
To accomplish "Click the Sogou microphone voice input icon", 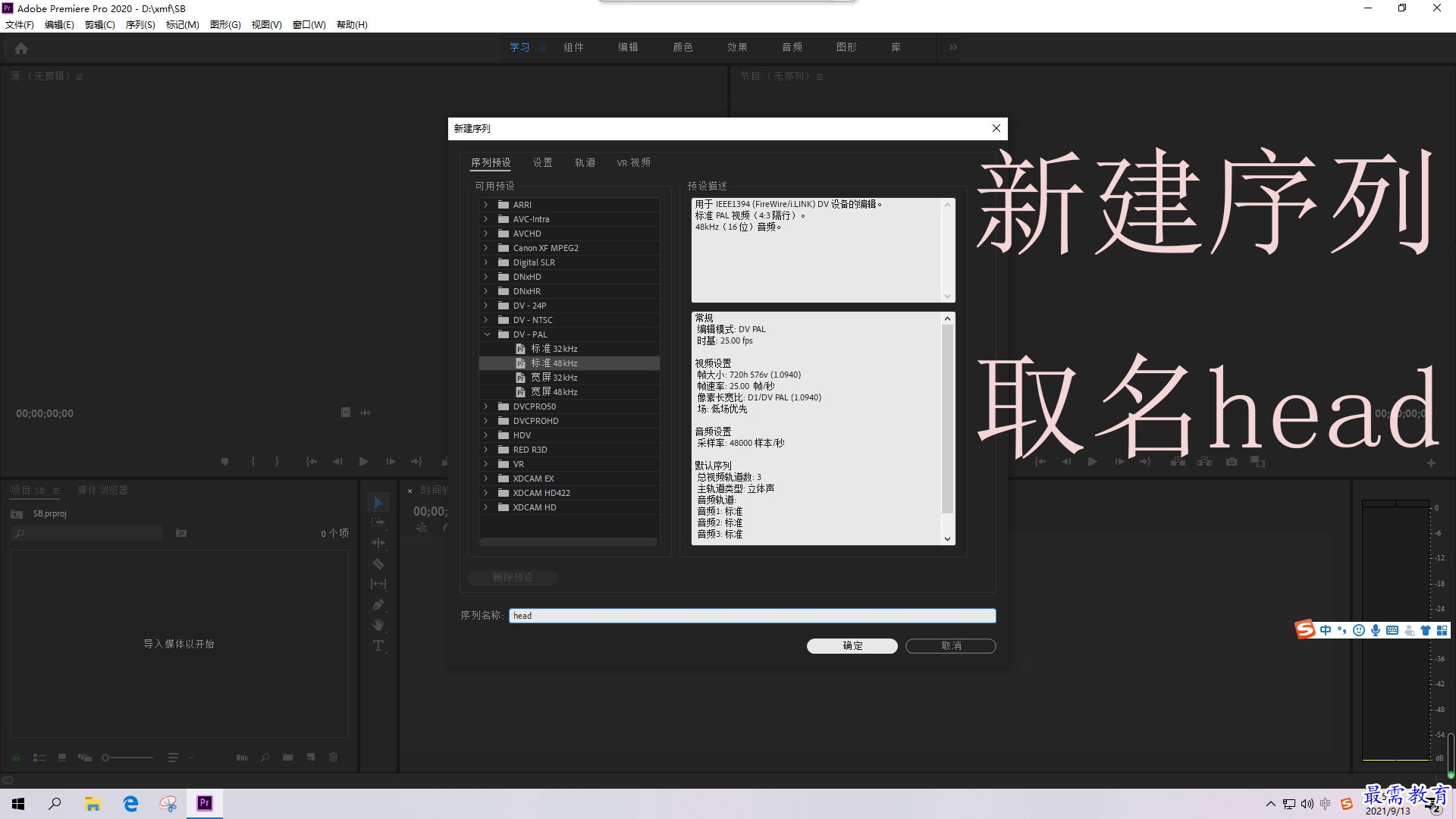I will [1376, 630].
